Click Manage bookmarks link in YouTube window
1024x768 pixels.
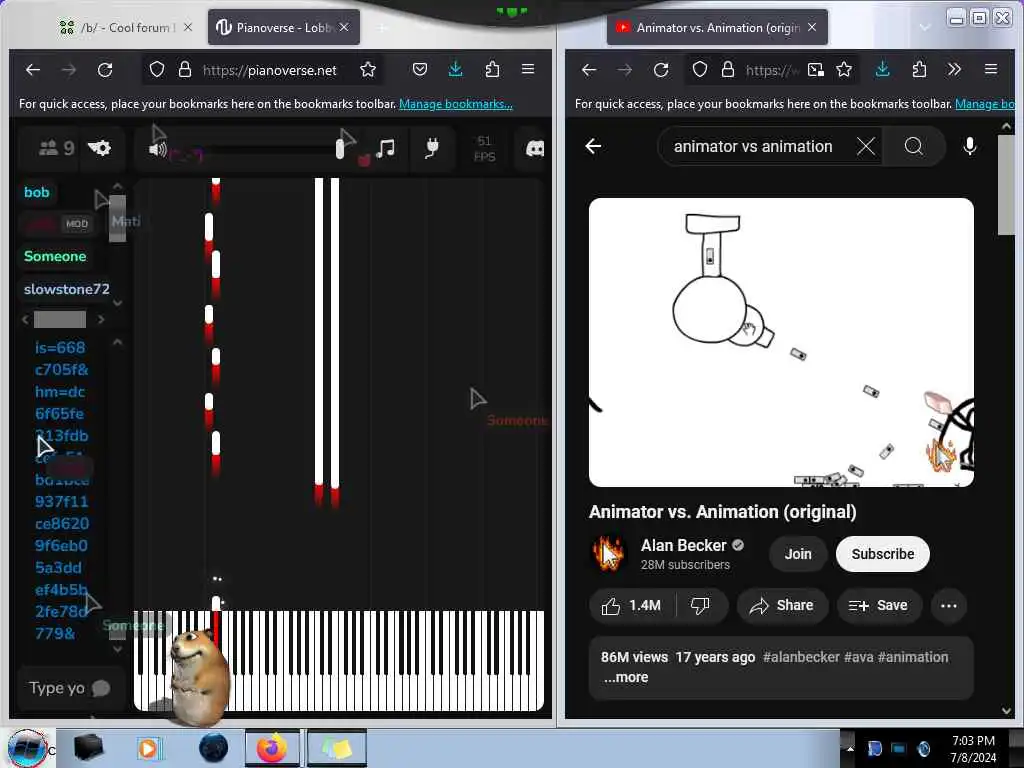(x=985, y=104)
